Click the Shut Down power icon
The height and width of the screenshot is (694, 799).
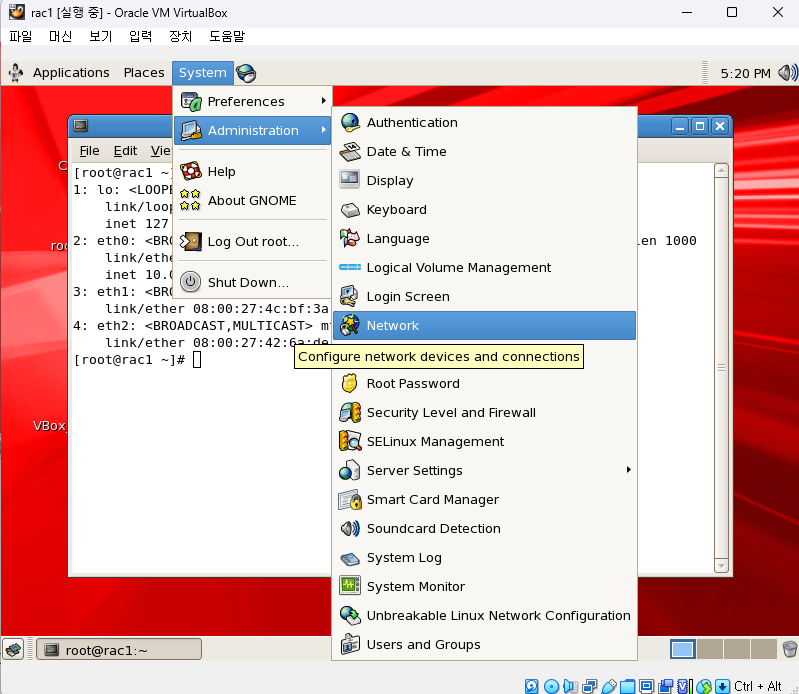191,282
